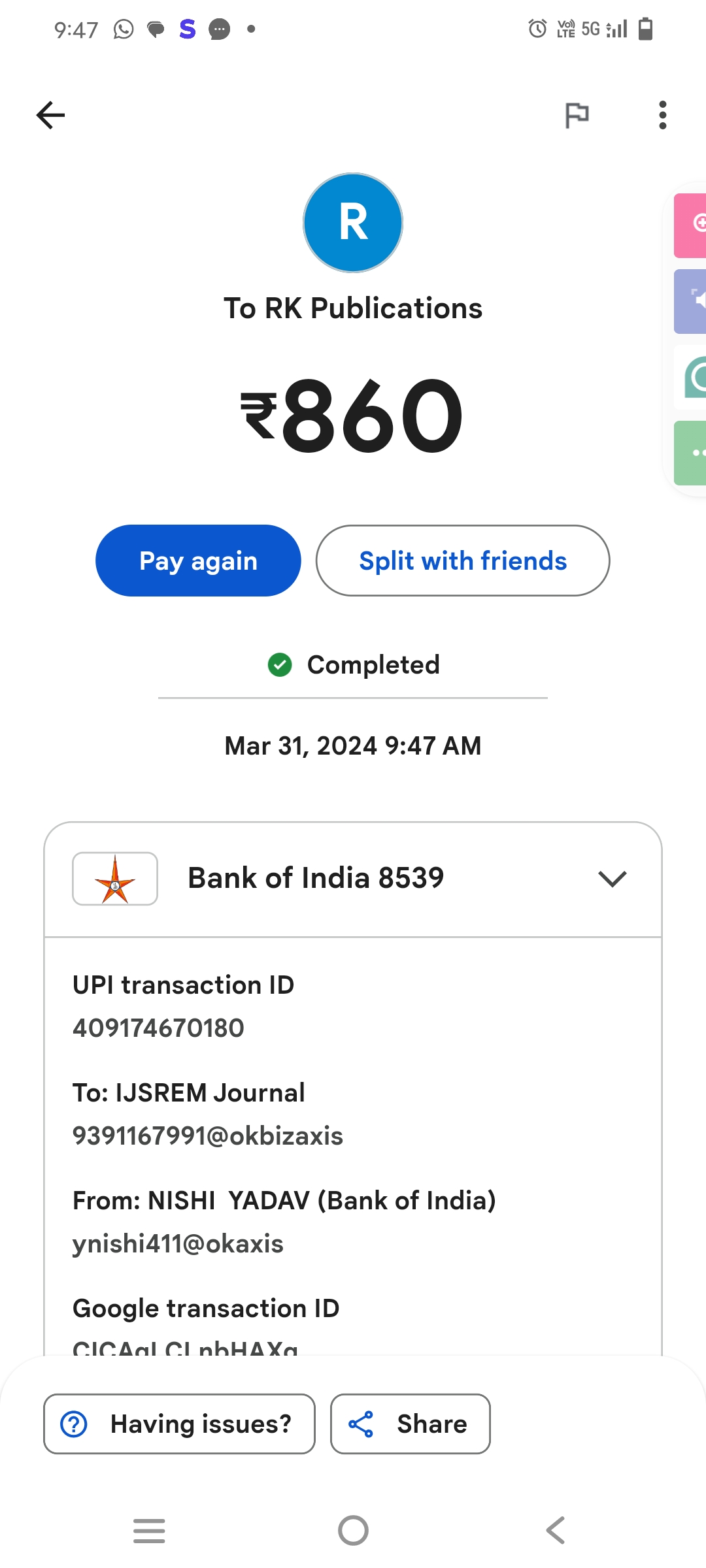
Task: Tap the pink floating sidebar icon
Action: [x=692, y=225]
